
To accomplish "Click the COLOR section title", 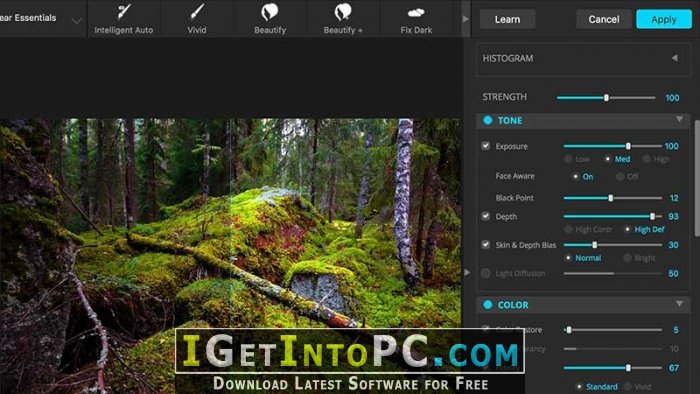I will [x=513, y=305].
